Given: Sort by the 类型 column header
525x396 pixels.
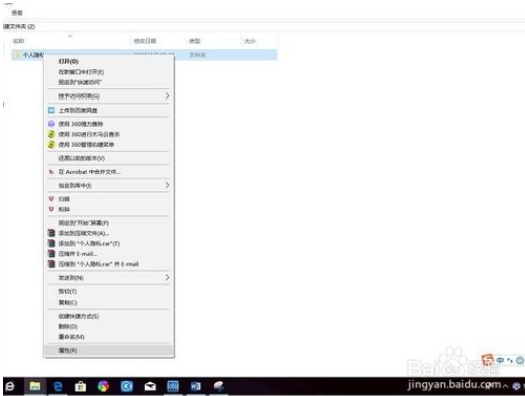Looking at the screenshot, I should (195, 41).
